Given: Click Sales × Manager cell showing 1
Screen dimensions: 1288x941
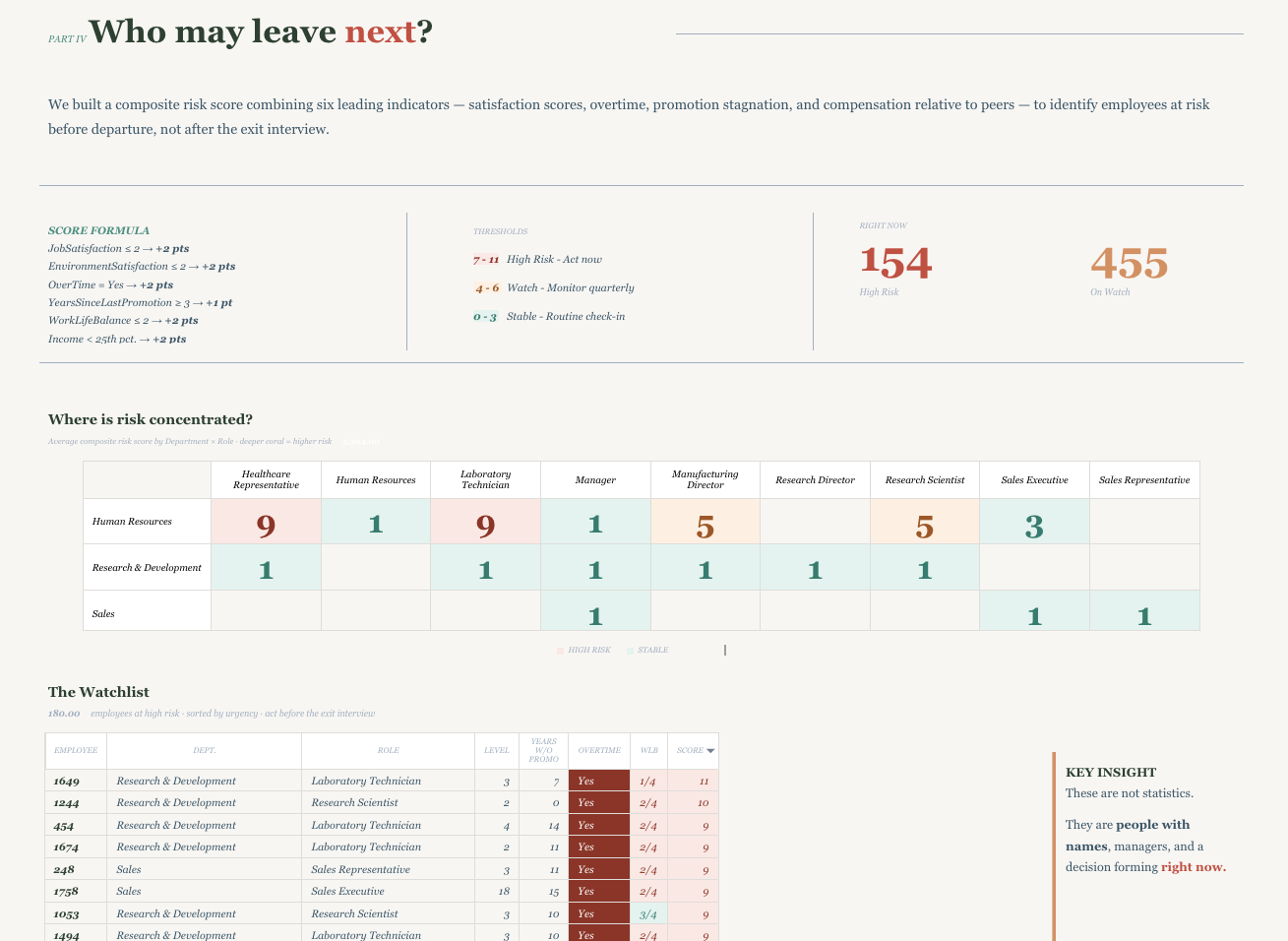Looking at the screenshot, I should coord(595,611).
